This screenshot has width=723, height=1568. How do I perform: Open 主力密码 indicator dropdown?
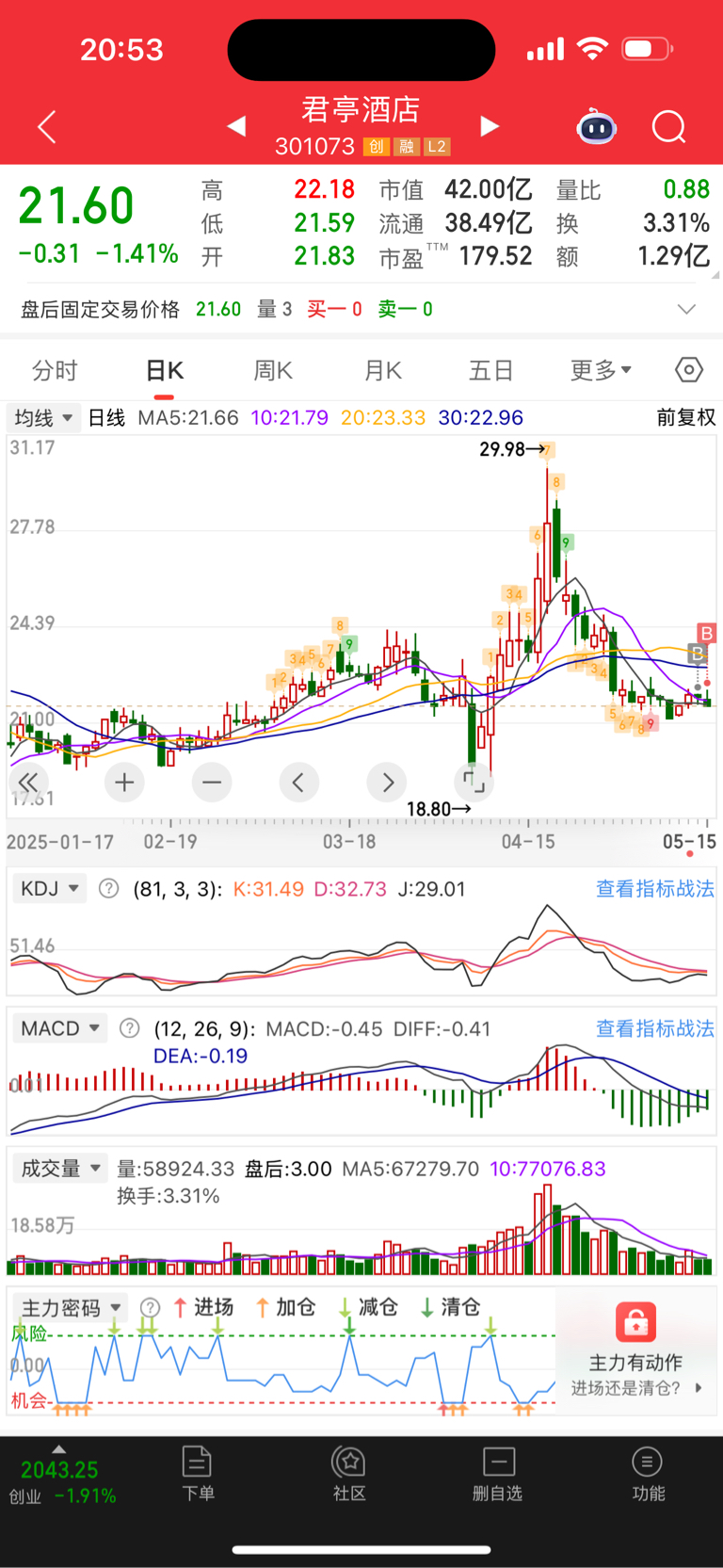(x=71, y=1307)
